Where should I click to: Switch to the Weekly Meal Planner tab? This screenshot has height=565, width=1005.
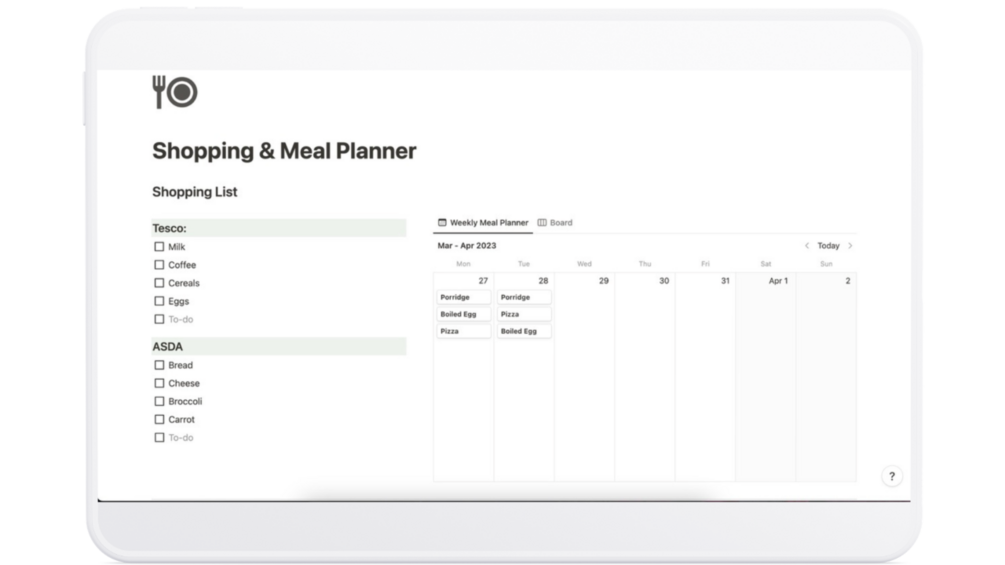click(488, 223)
